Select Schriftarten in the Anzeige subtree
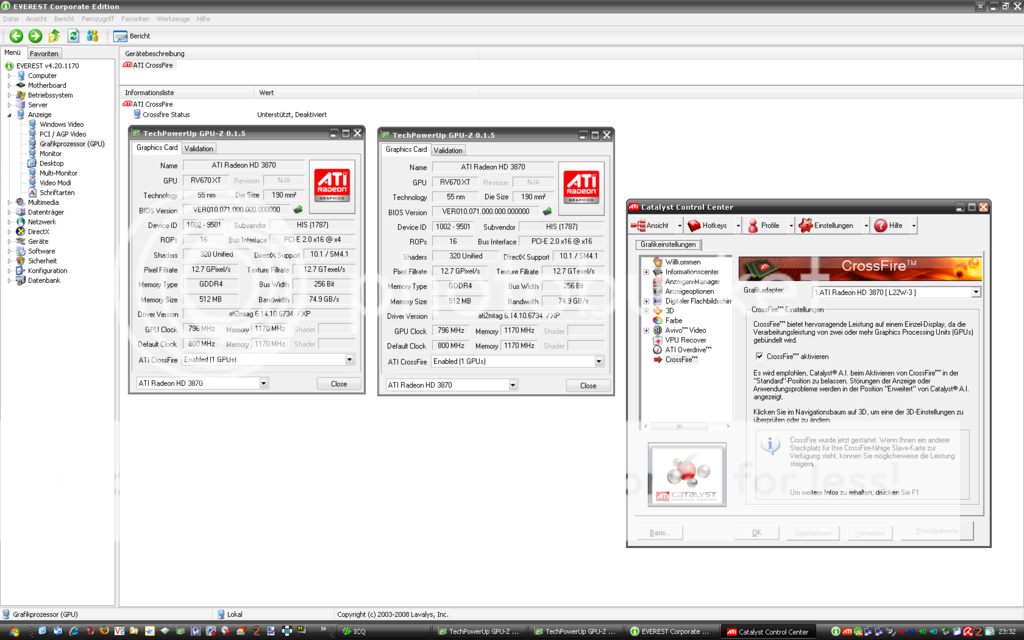 point(57,193)
